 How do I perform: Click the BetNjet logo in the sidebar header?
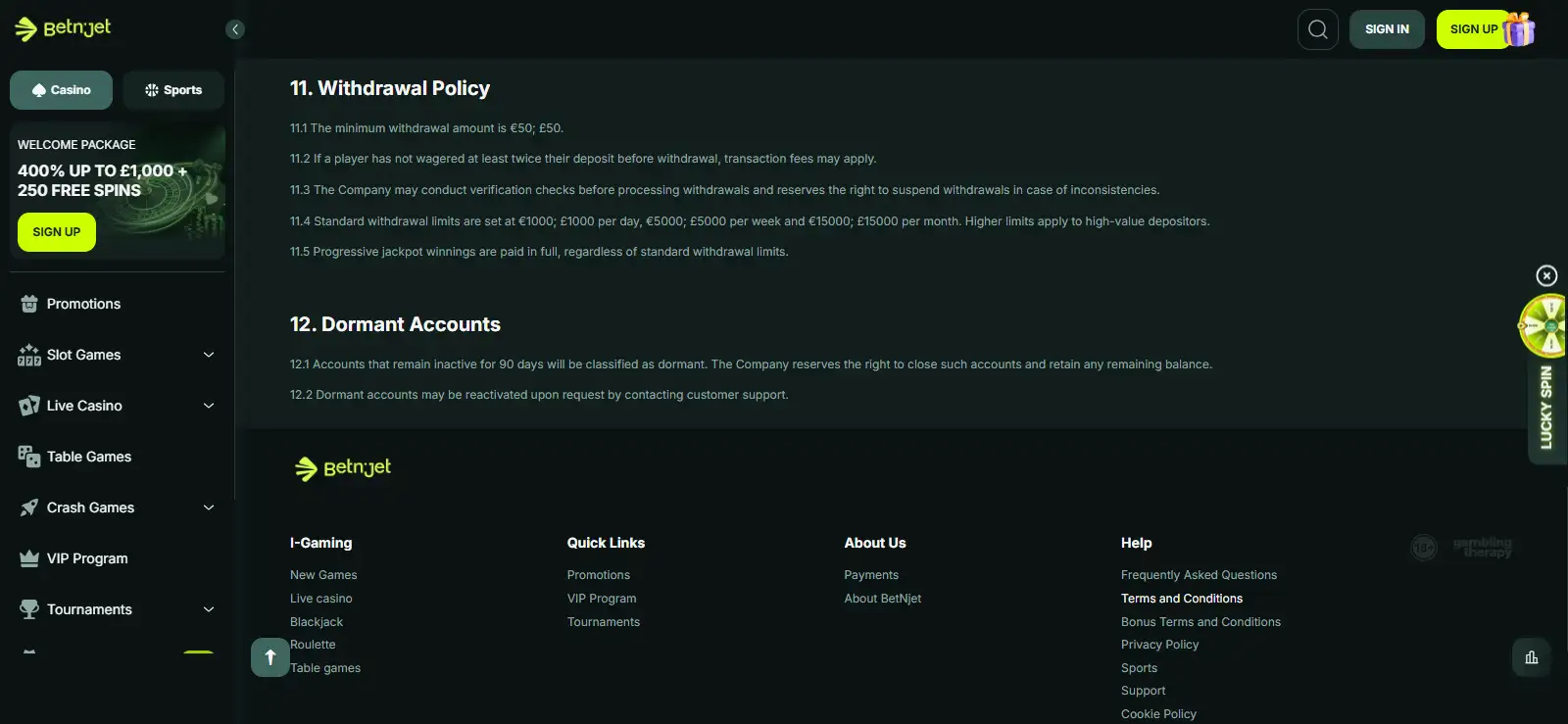pyautogui.click(x=63, y=29)
